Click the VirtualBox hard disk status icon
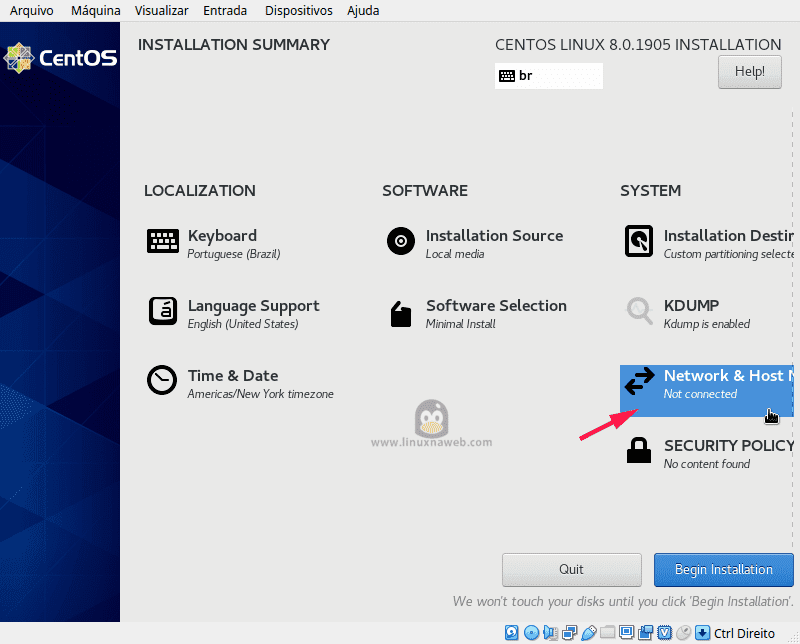This screenshot has width=800, height=644. coord(512,633)
